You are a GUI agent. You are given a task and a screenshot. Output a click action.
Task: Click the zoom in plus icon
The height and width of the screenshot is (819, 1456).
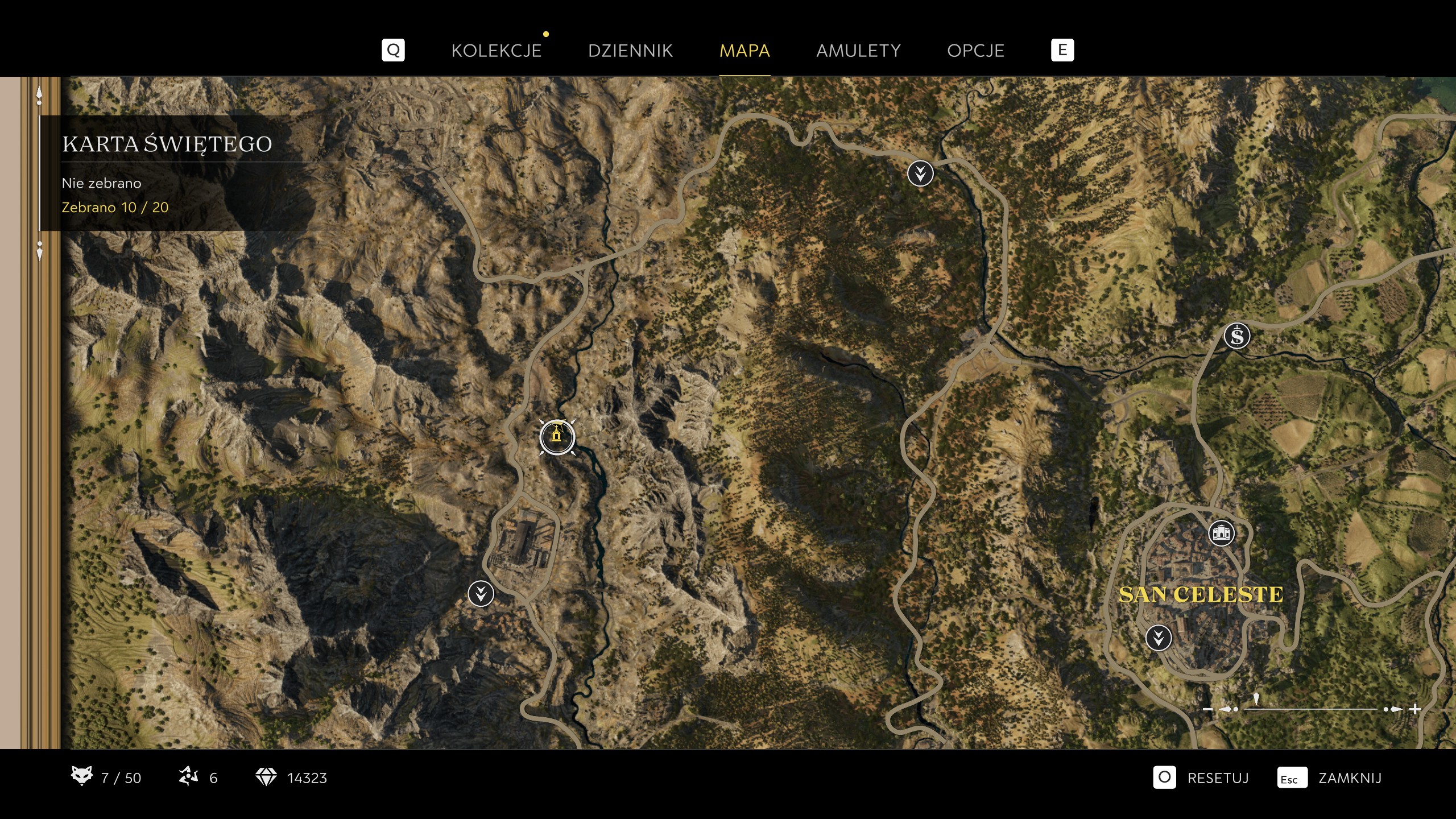click(1416, 709)
